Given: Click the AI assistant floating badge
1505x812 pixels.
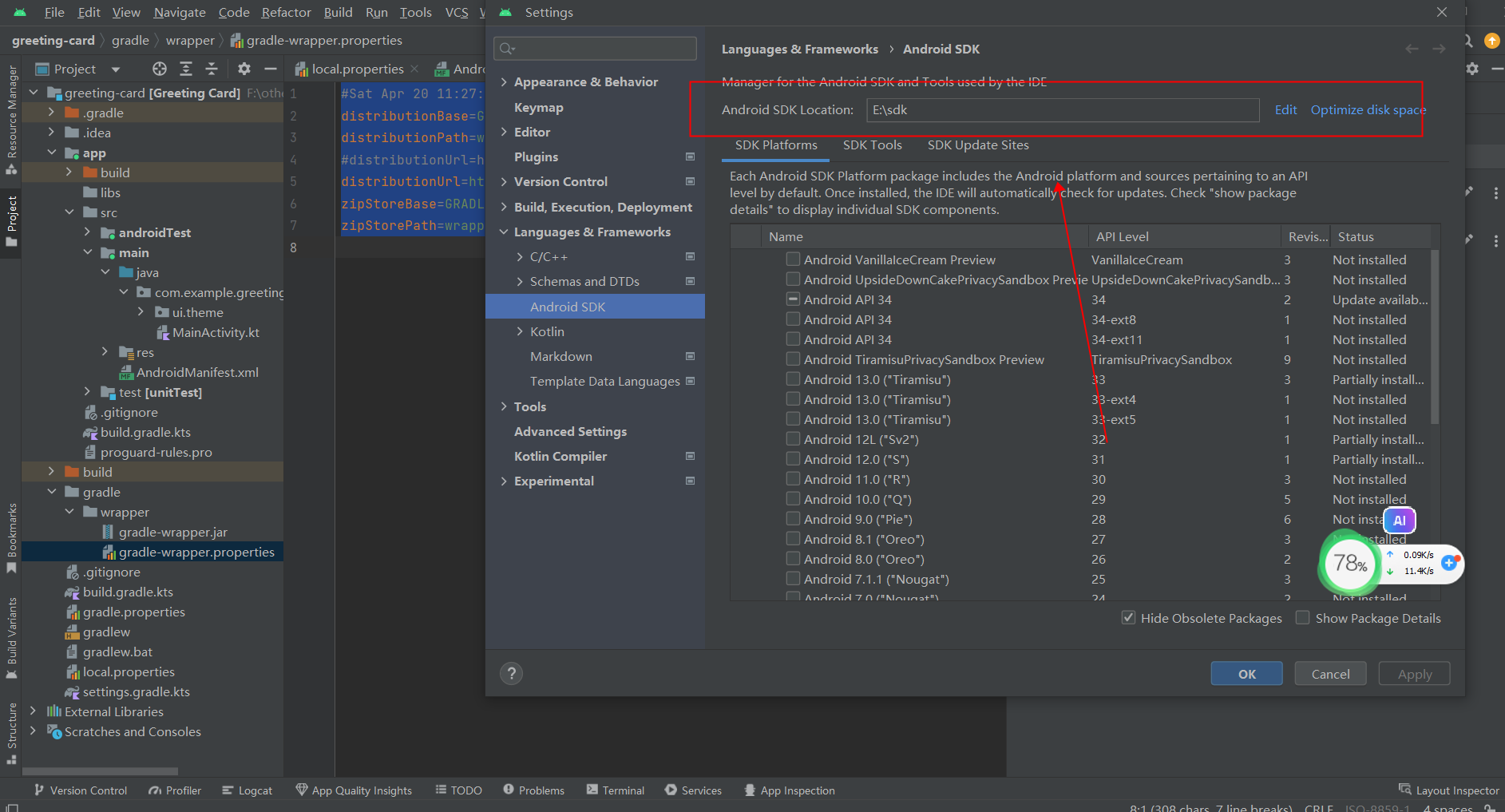Looking at the screenshot, I should tap(1400, 521).
